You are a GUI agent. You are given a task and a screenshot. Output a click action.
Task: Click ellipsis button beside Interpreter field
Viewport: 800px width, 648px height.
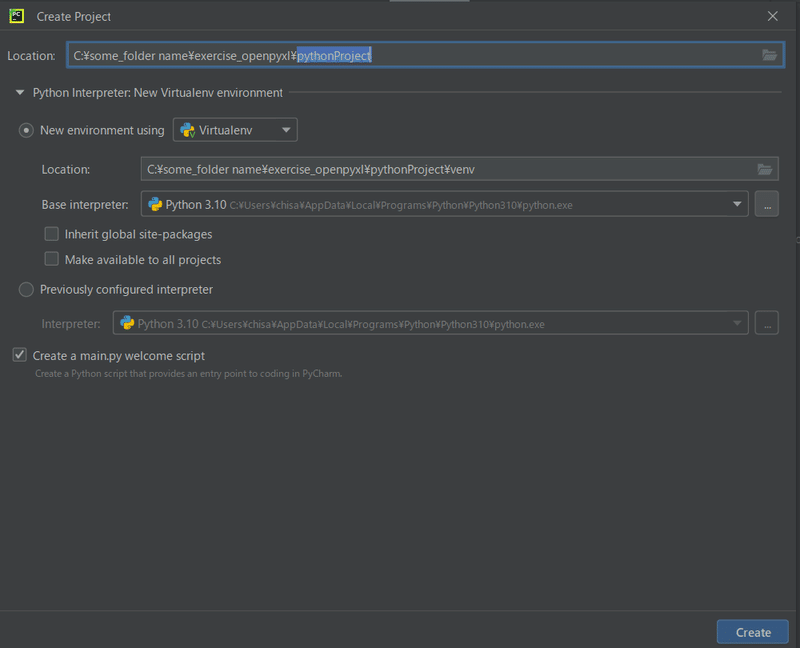767,322
